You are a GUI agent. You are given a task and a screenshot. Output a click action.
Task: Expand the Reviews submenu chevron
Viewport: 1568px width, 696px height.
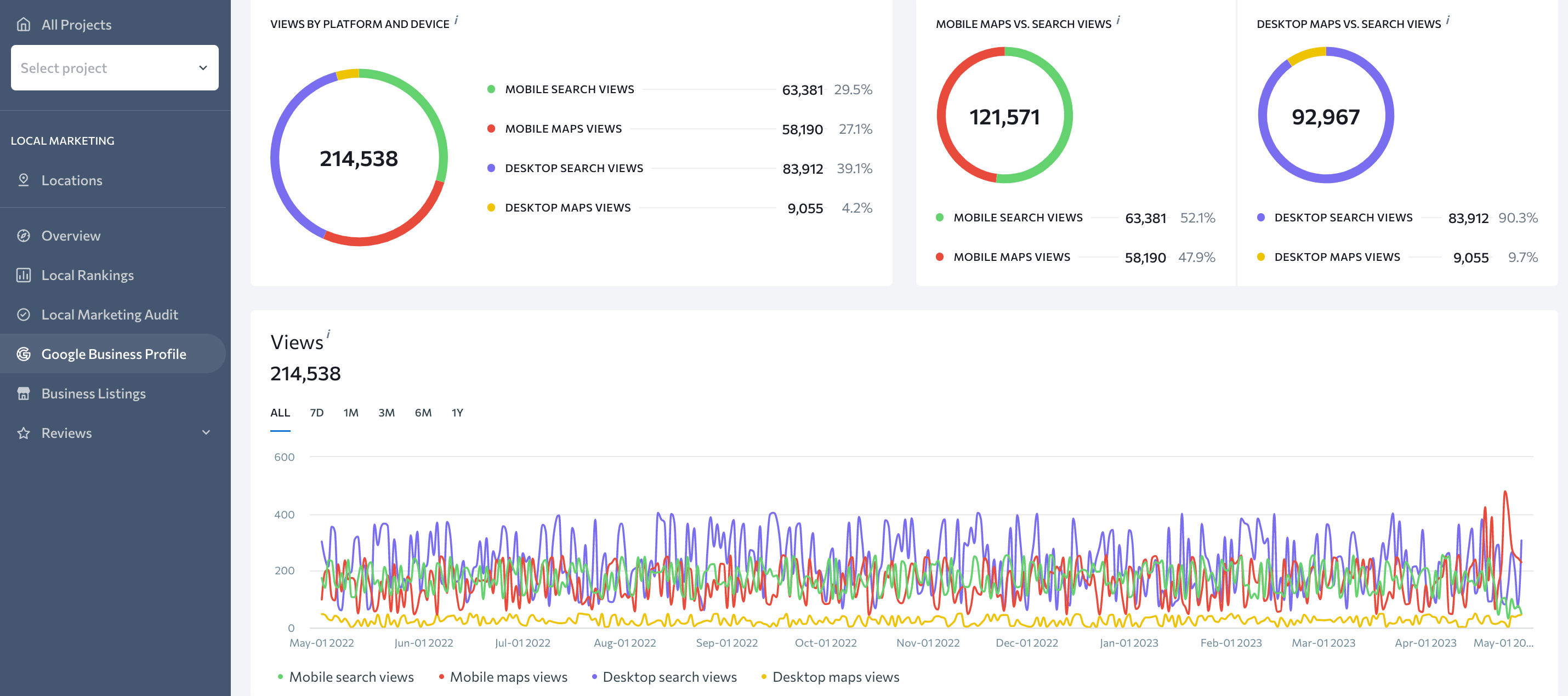point(206,432)
